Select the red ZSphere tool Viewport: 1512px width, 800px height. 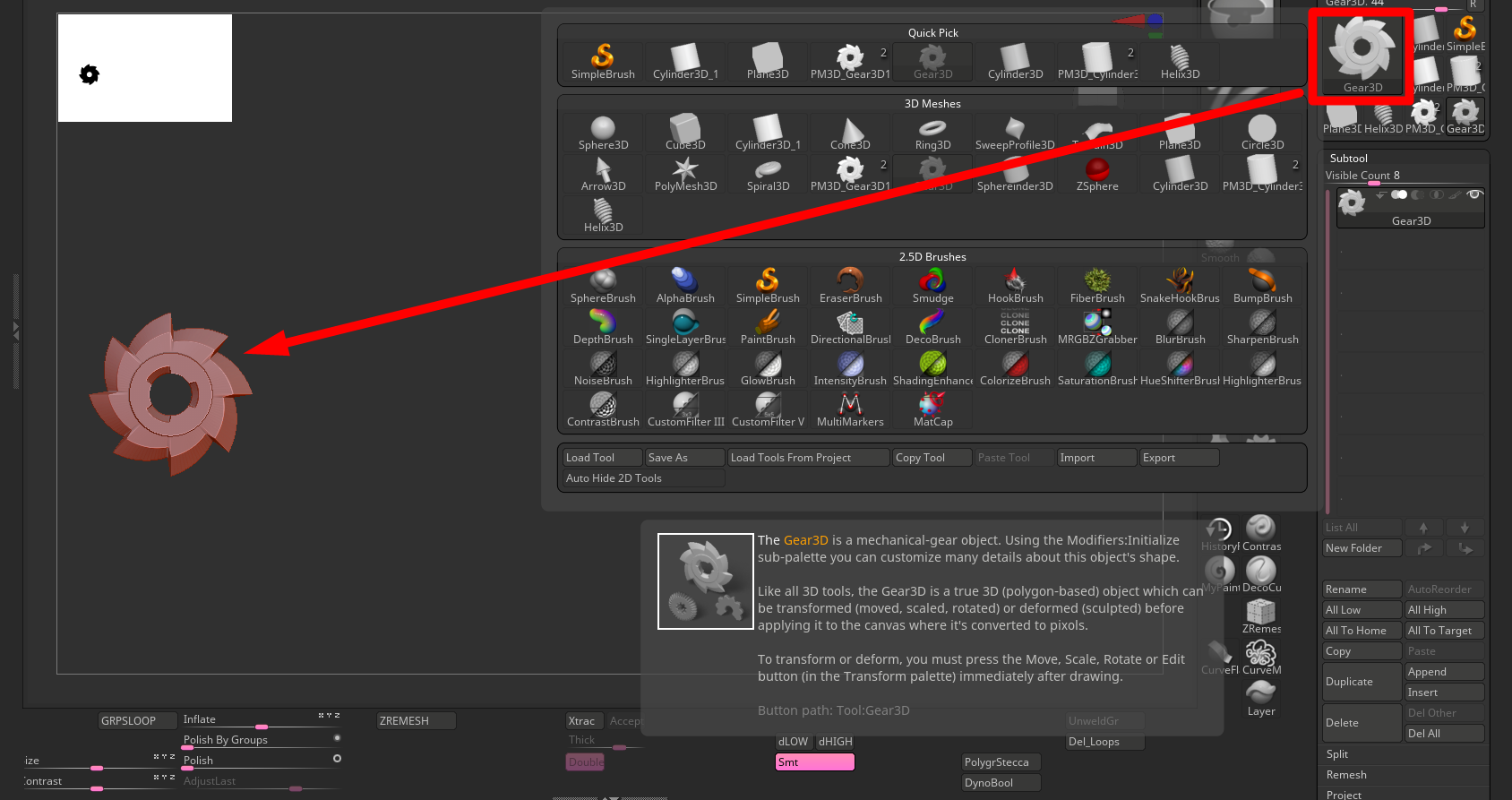(x=1097, y=174)
